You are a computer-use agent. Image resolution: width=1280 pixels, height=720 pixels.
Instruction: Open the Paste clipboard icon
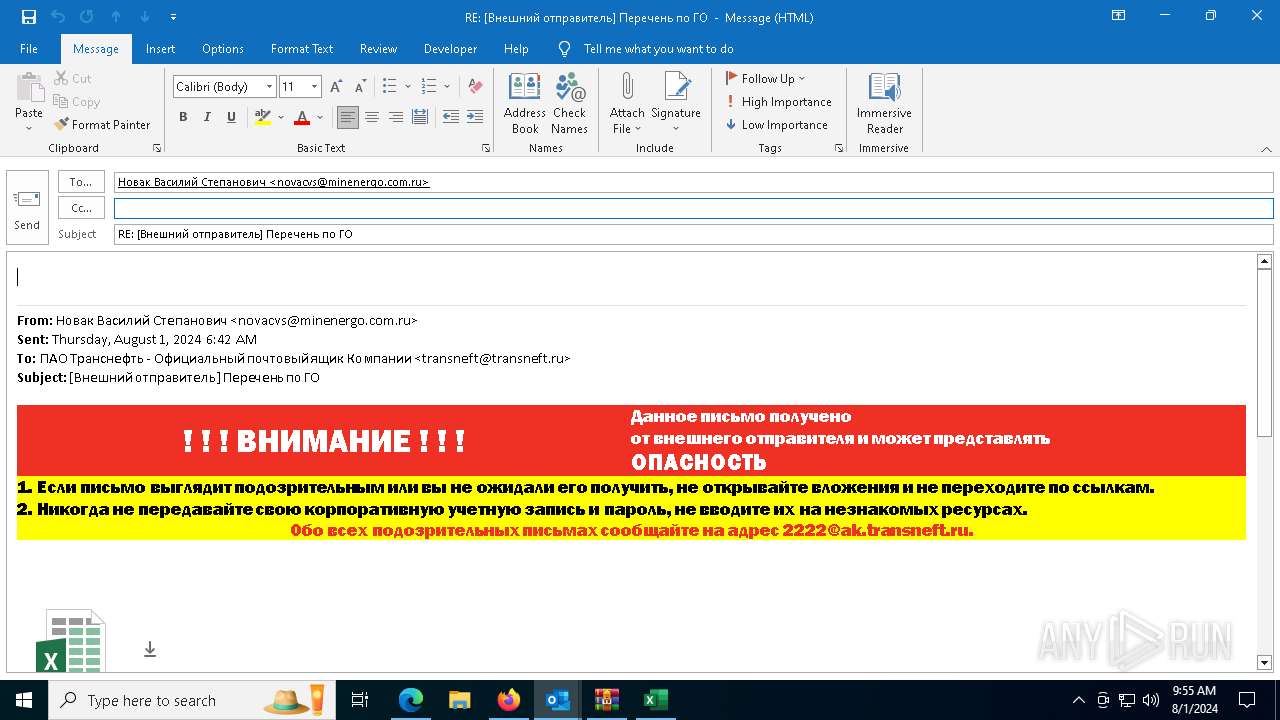[29, 88]
